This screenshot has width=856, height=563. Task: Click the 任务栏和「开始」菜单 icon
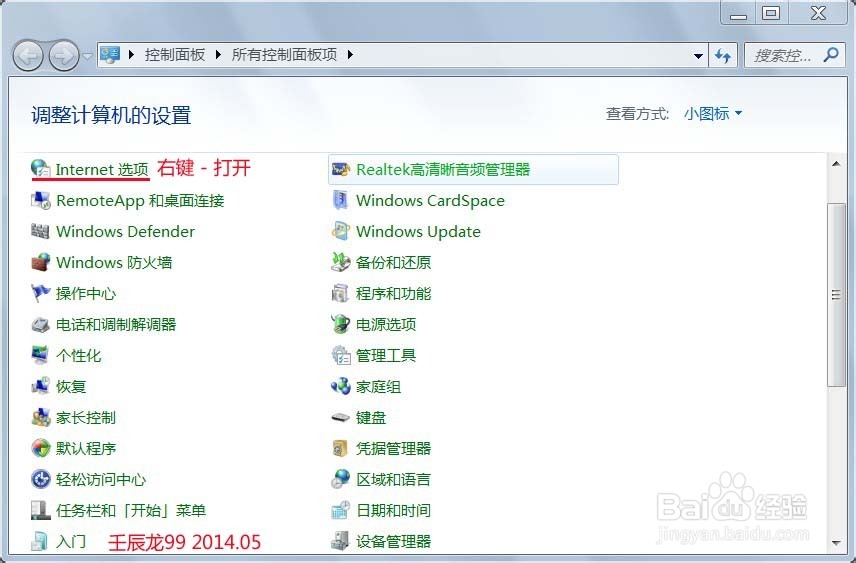pos(40,511)
